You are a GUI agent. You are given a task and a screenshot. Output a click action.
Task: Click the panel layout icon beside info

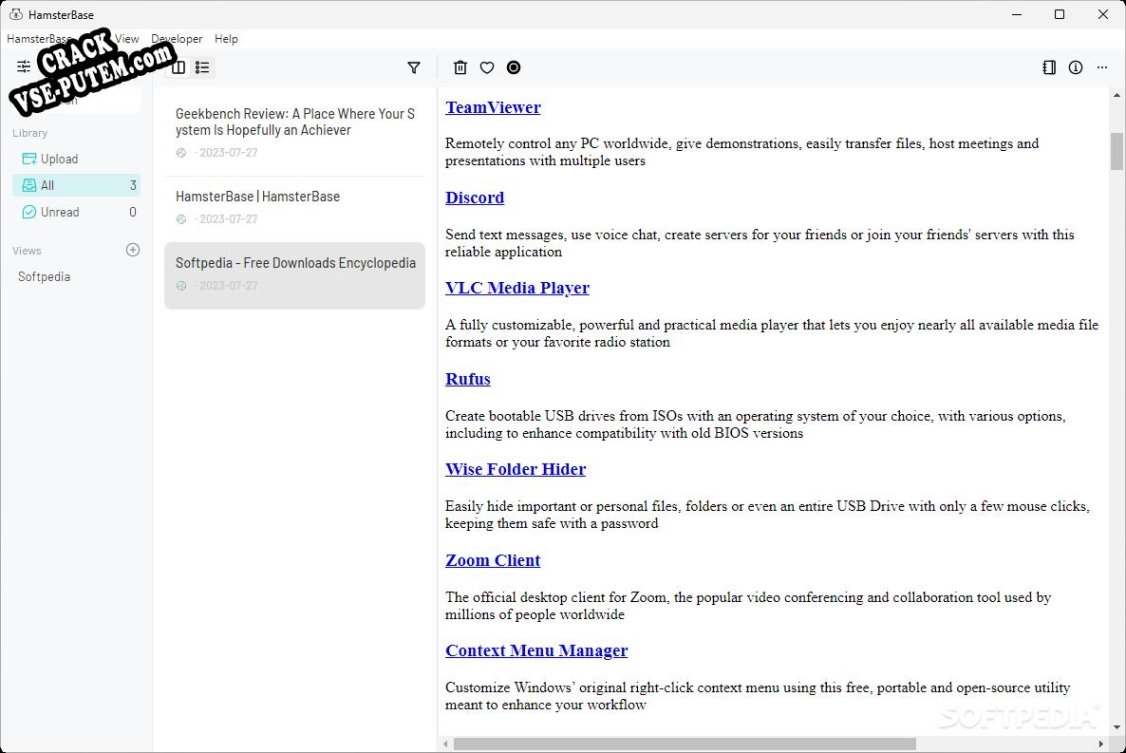(1049, 68)
